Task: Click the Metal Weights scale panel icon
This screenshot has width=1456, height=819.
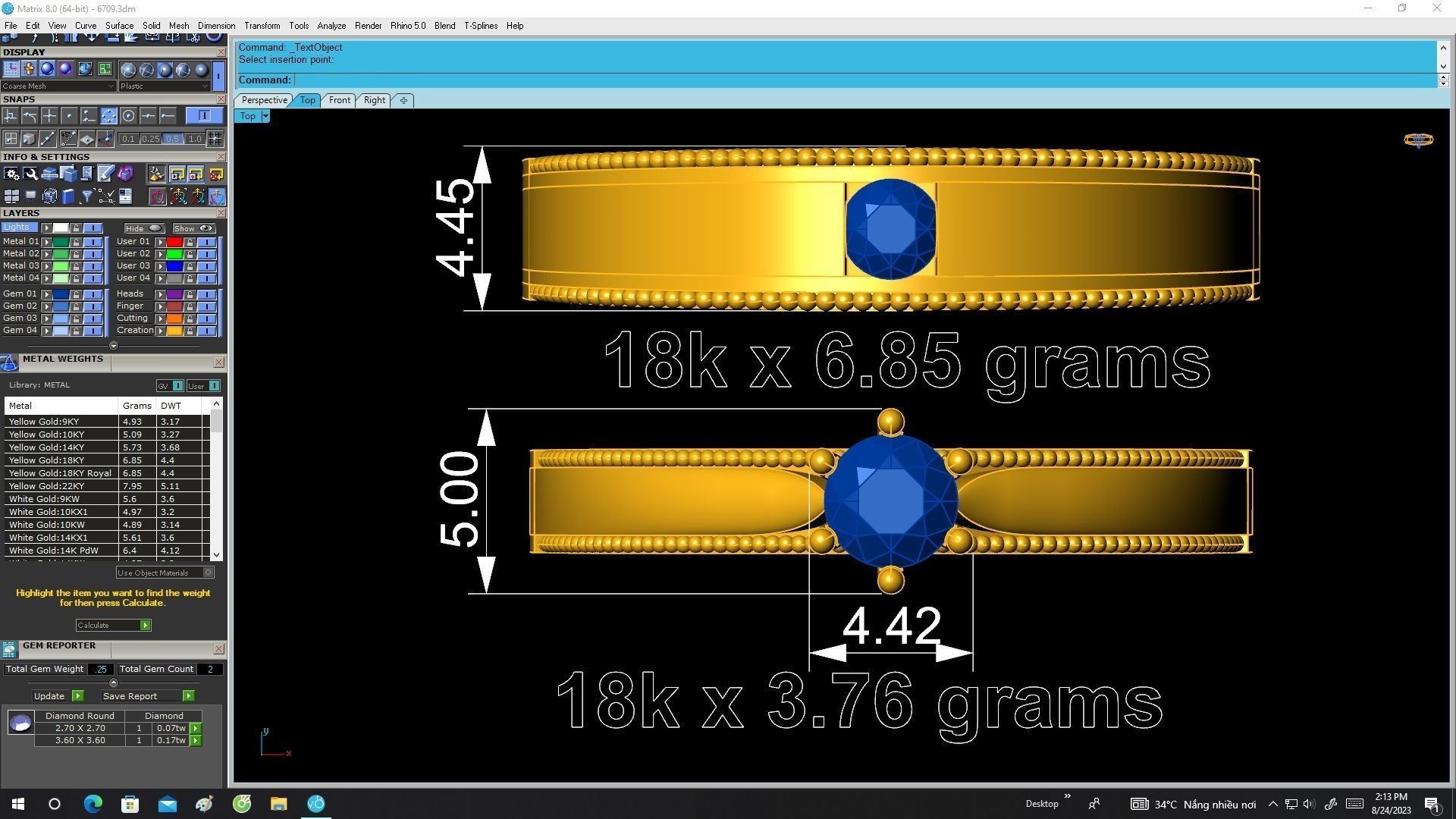Action: pyautogui.click(x=10, y=363)
